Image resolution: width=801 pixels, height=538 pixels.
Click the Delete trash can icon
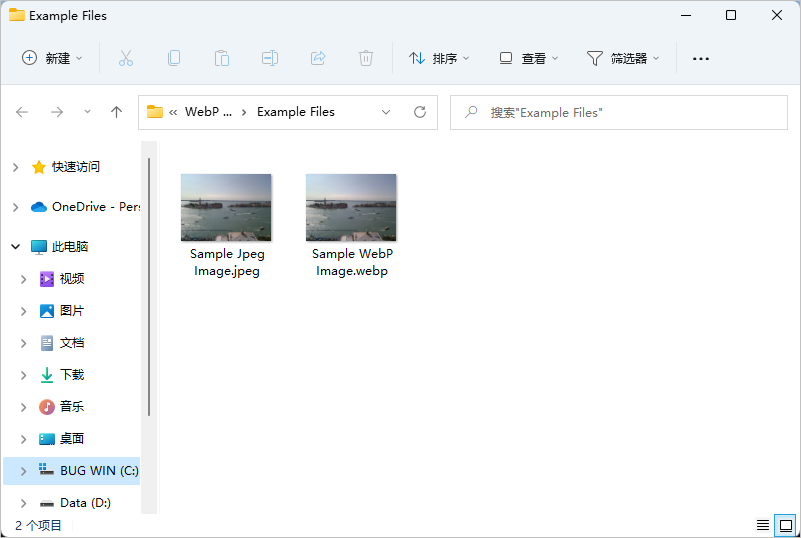366,58
